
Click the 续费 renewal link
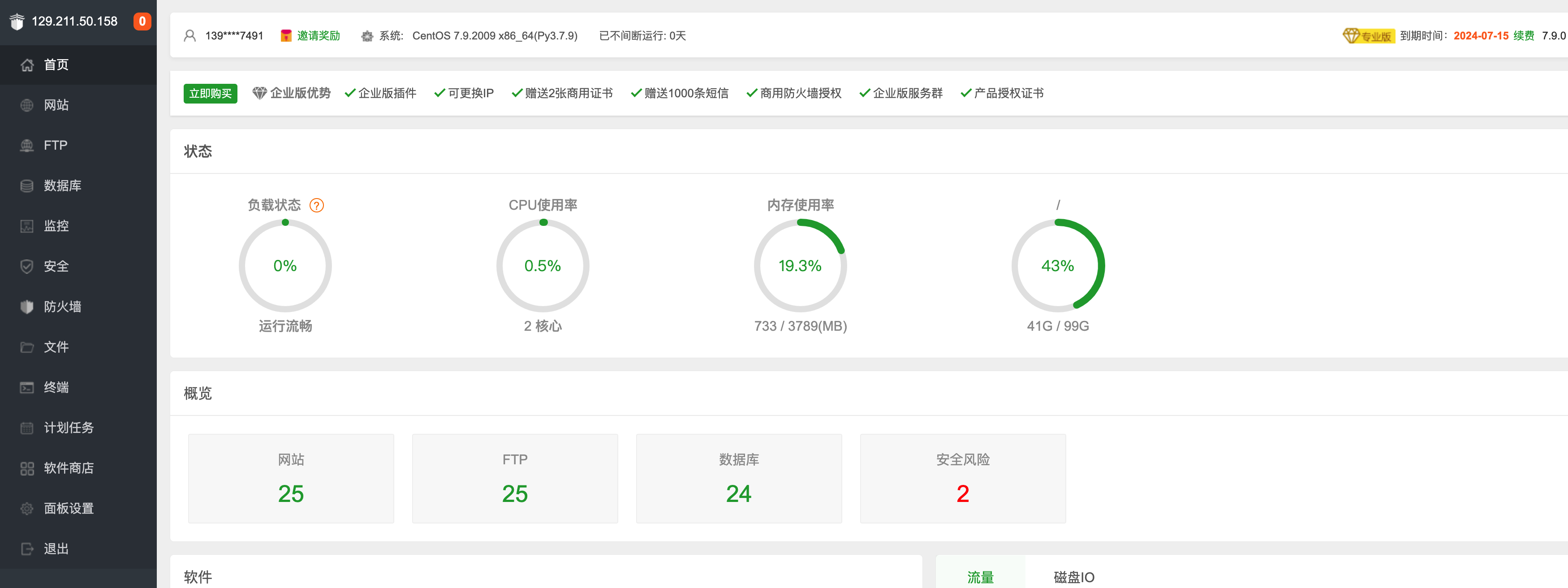click(x=1524, y=35)
